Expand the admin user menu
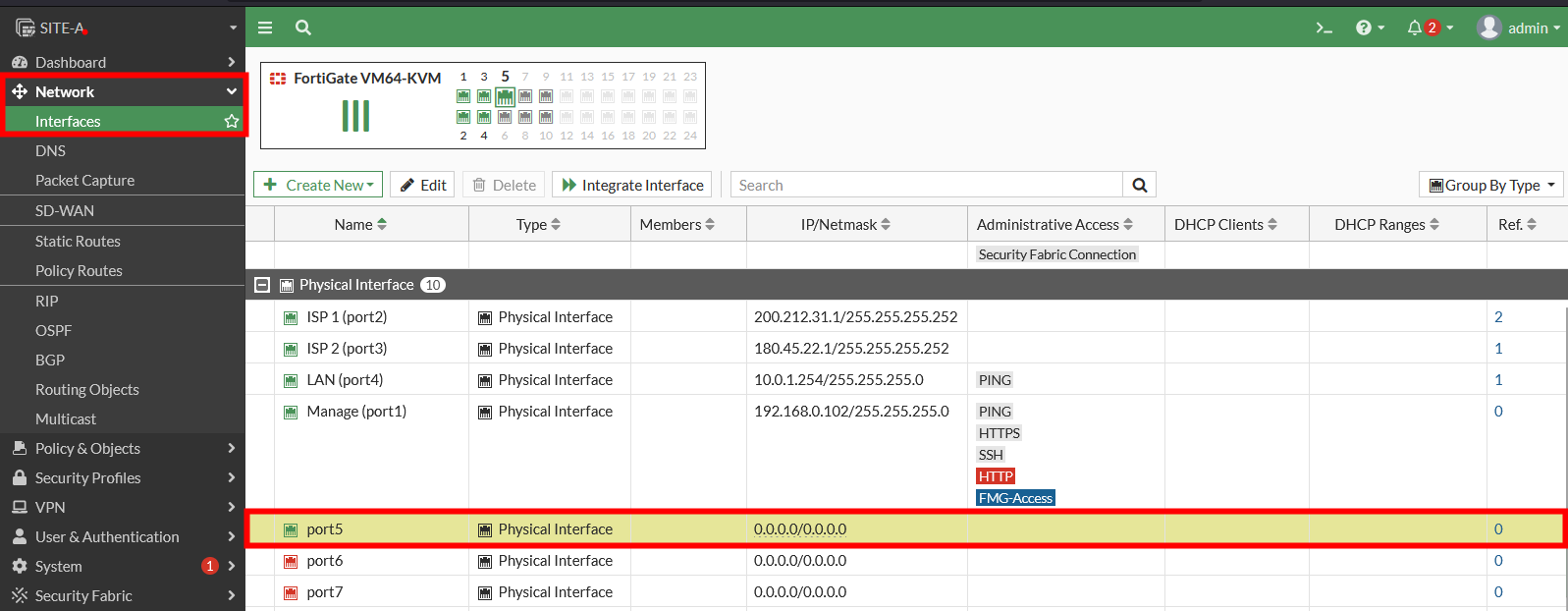1568x611 pixels. coord(1518,28)
